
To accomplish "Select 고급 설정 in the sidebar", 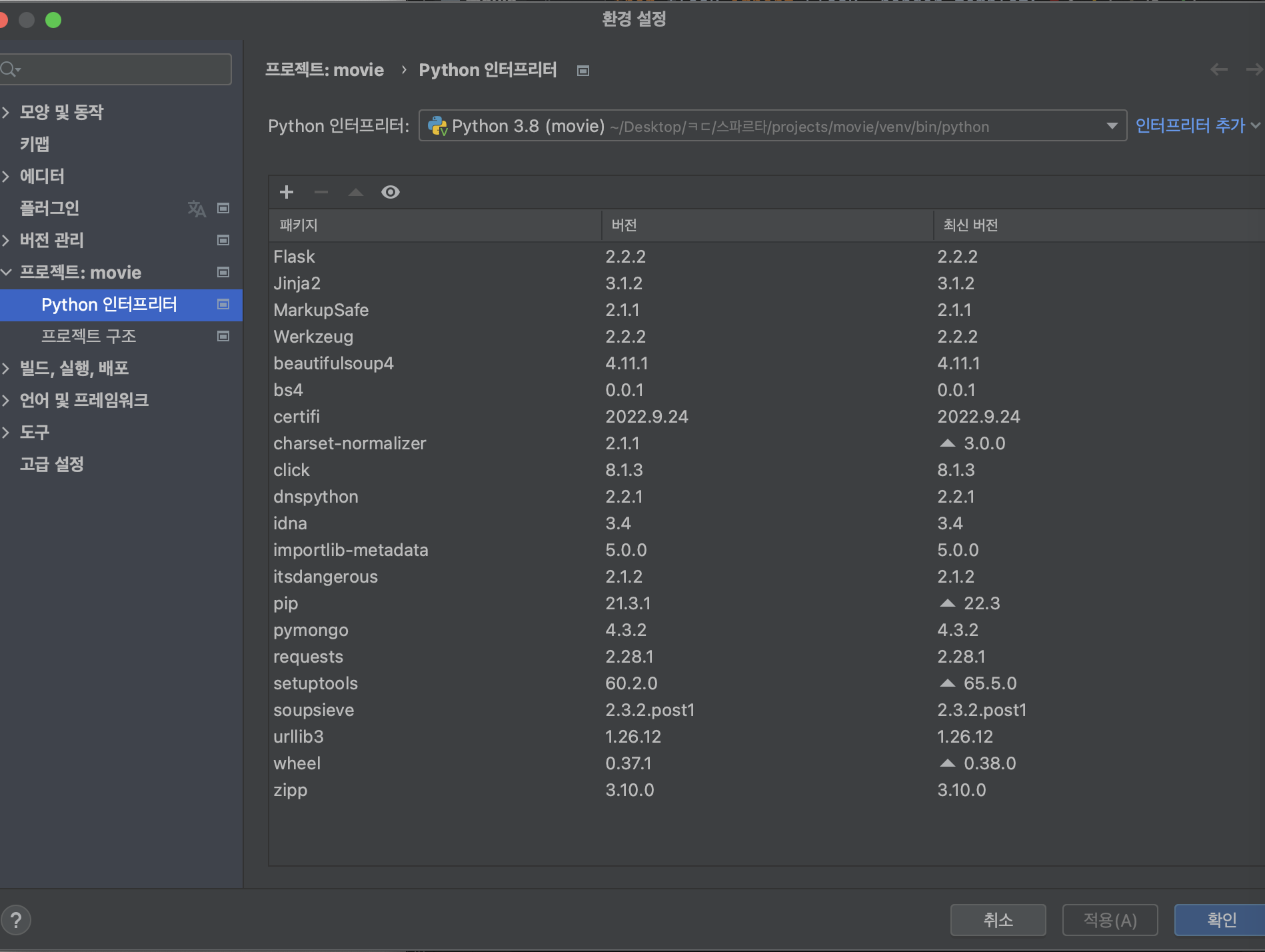I will pos(52,464).
